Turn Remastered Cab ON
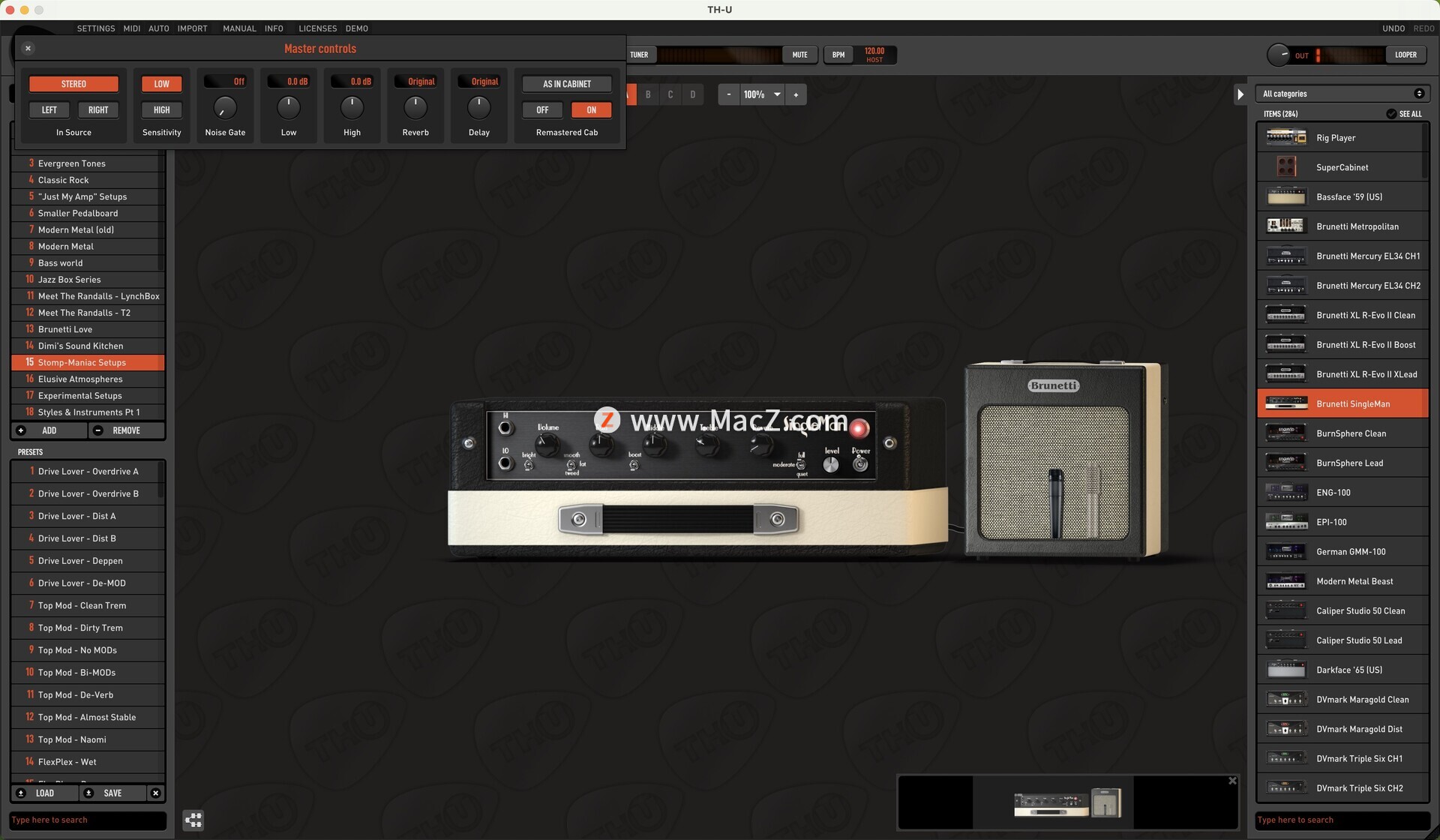1440x840 pixels. (591, 110)
